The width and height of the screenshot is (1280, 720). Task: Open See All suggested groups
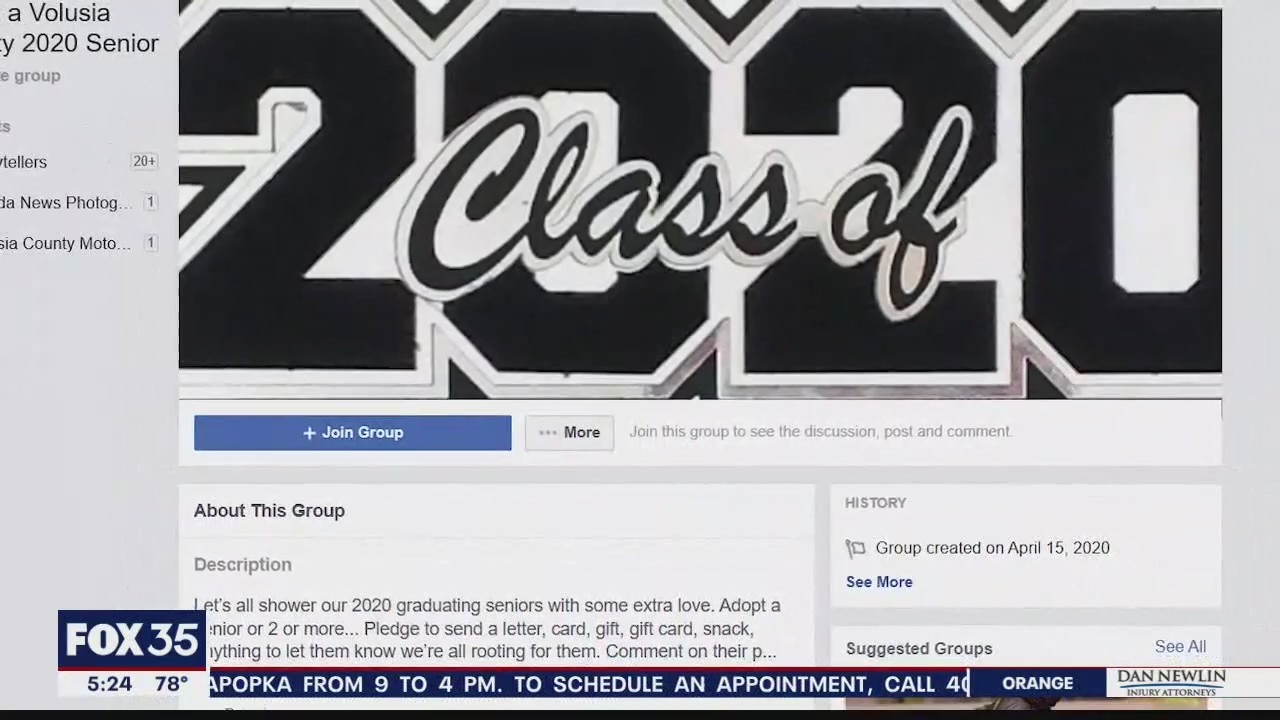1180,647
